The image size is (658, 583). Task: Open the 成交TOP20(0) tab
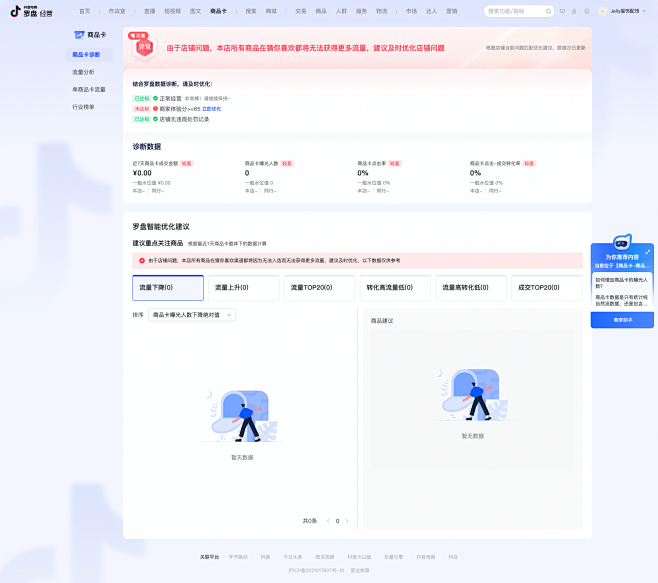tap(545, 288)
